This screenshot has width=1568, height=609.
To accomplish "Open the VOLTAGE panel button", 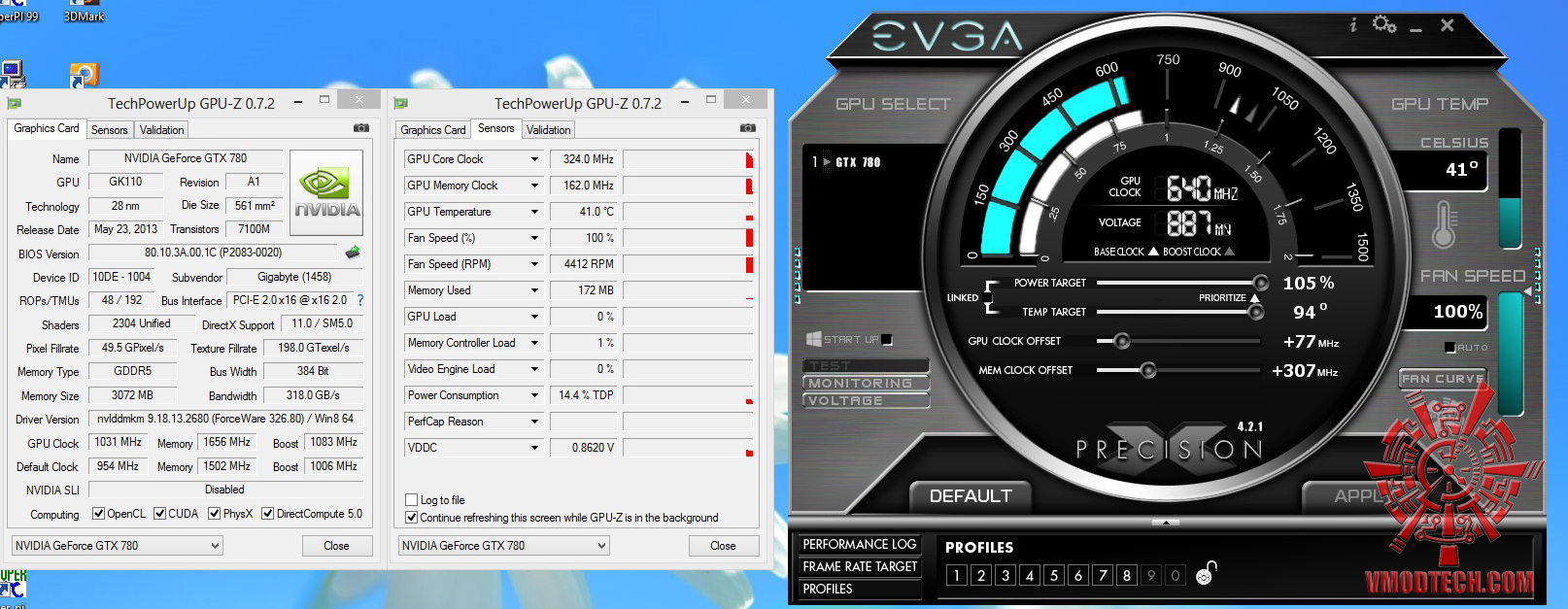I will [866, 400].
